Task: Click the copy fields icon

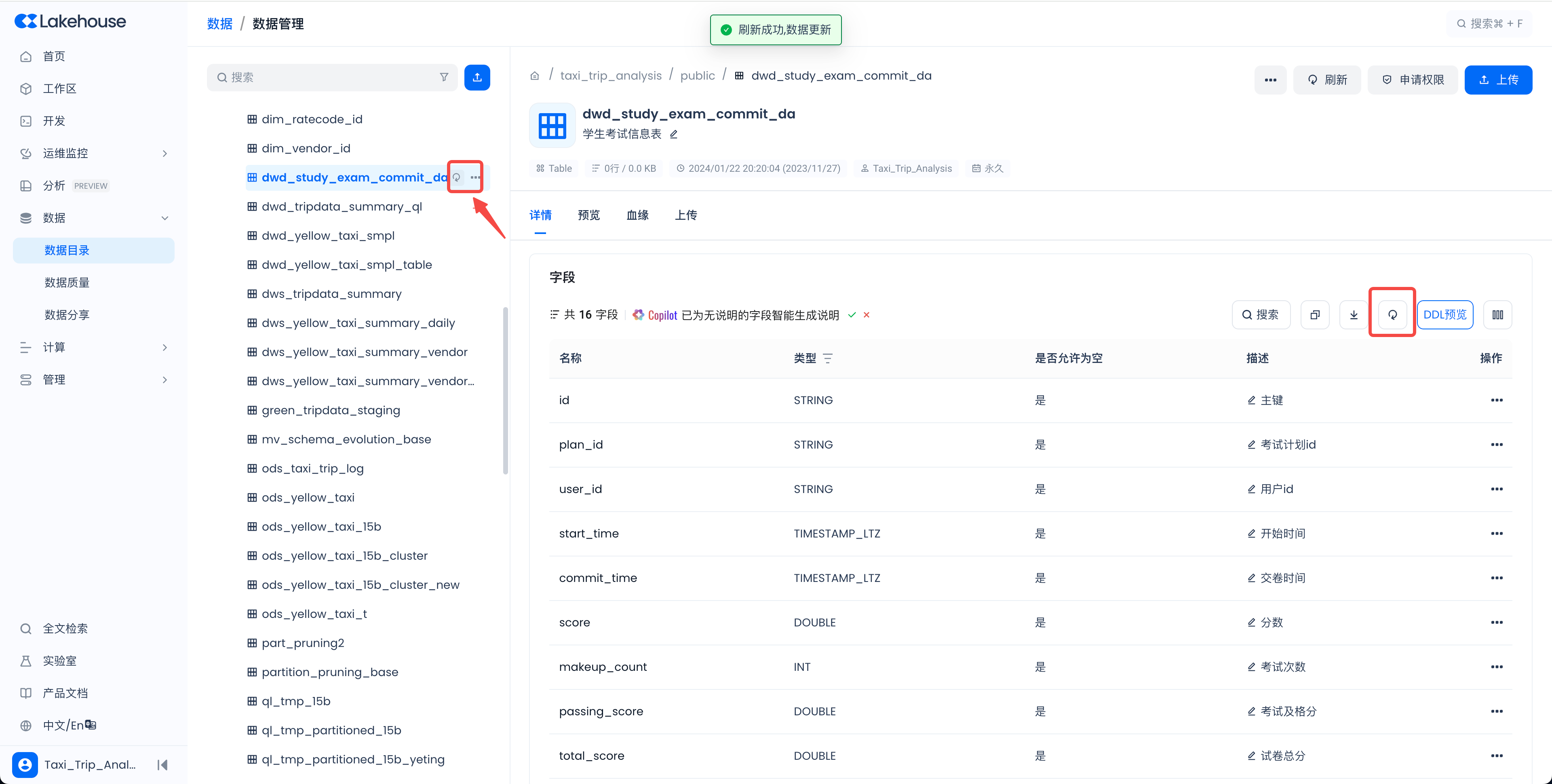Action: 1315,314
